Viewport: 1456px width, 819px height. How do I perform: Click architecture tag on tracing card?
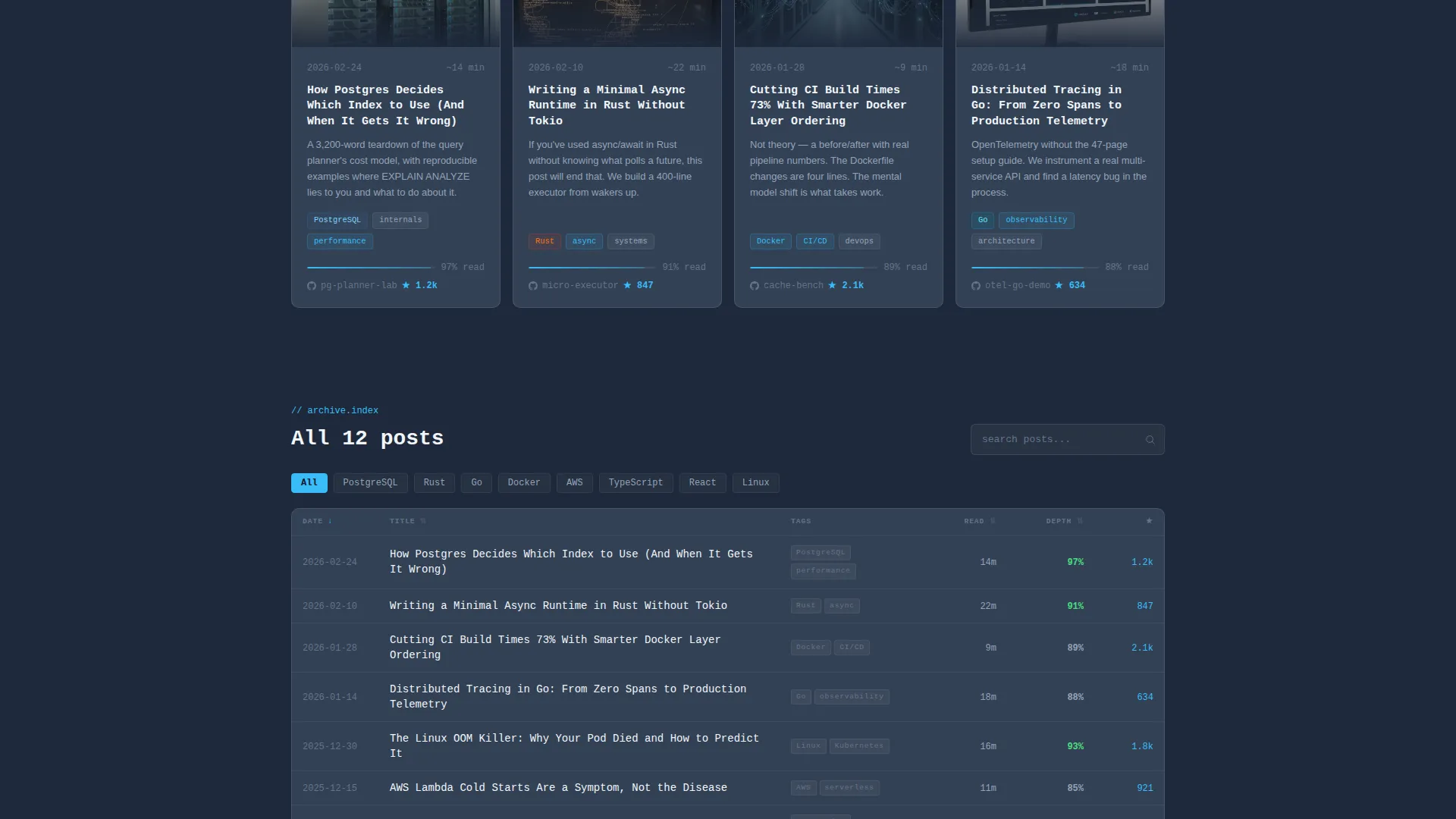[1006, 242]
